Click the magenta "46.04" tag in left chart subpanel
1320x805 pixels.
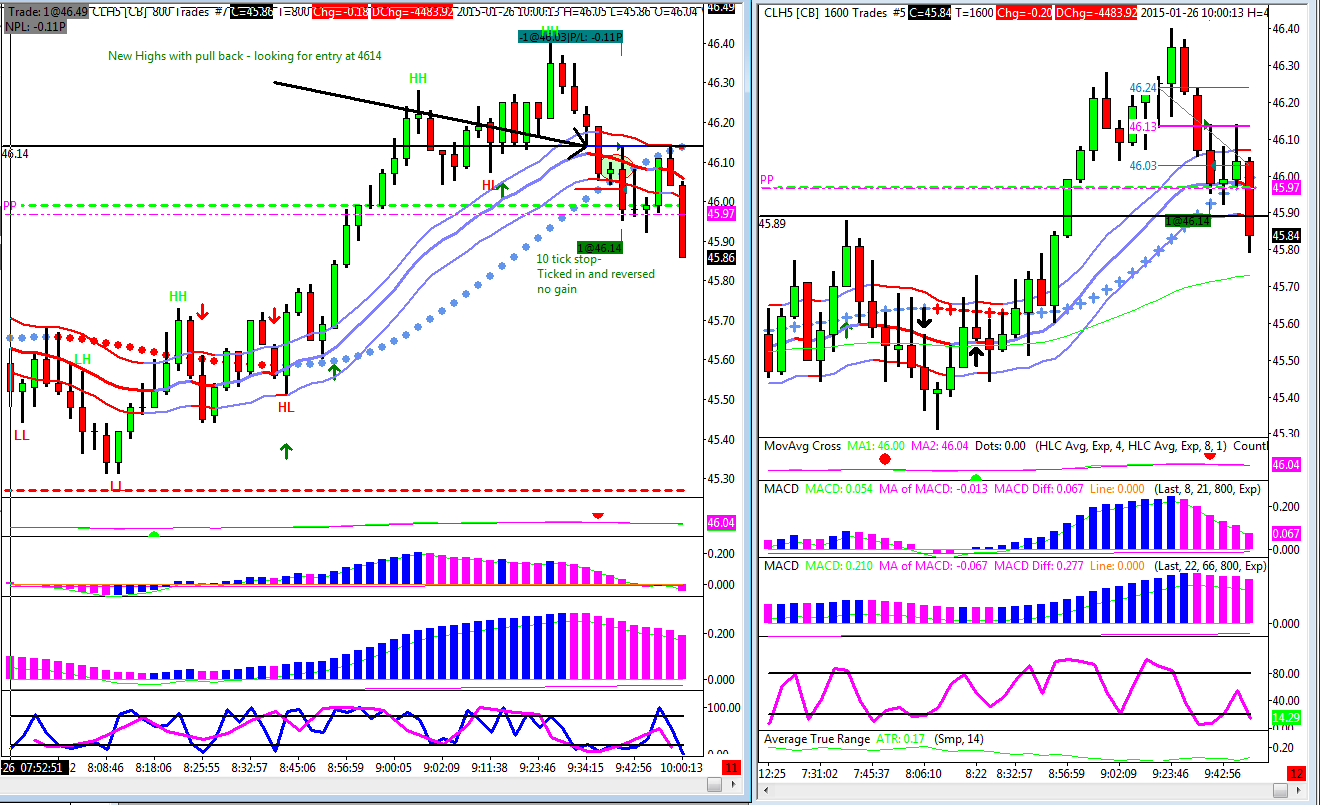pos(720,522)
